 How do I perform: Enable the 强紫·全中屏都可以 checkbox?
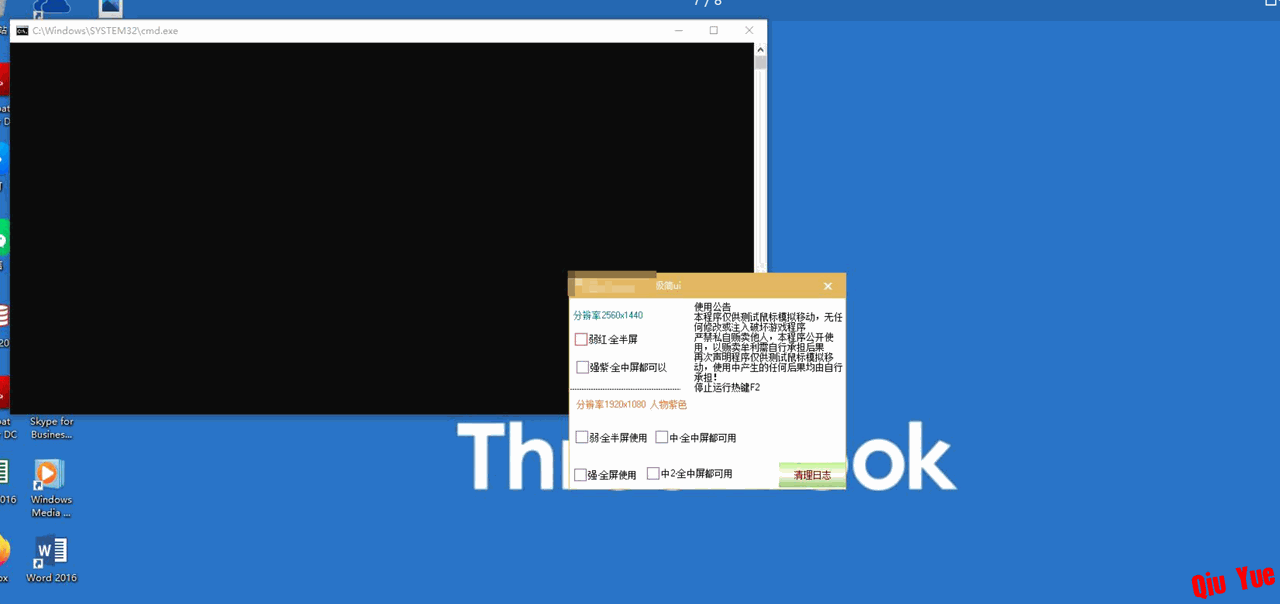tap(583, 367)
